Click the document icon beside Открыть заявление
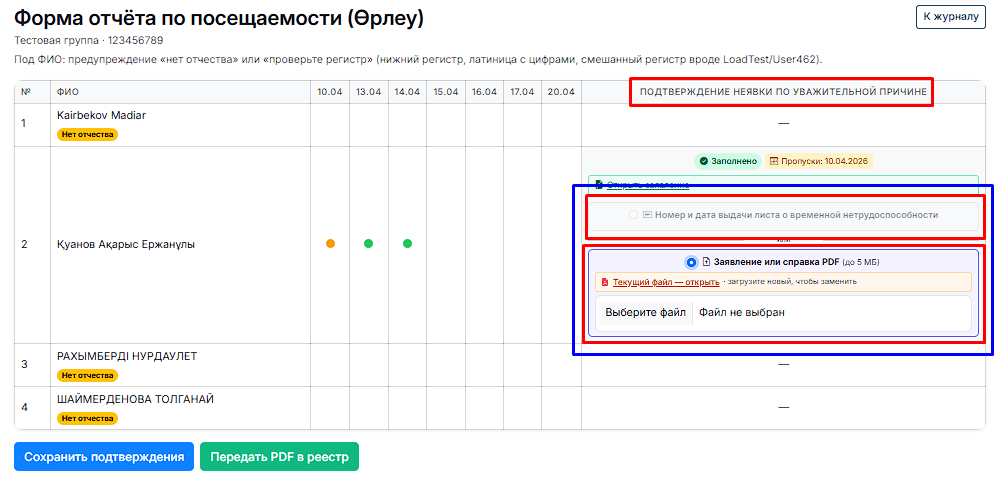This screenshot has height=485, width=1003. click(599, 185)
